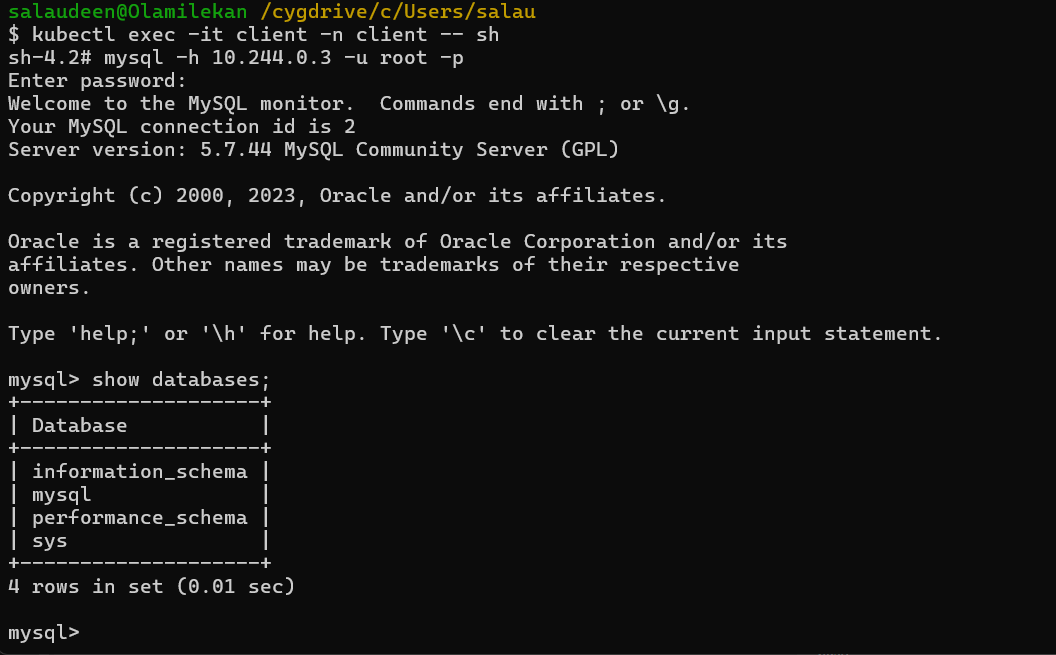Image resolution: width=1056 pixels, height=655 pixels.
Task: Click the "Enter password:" line
Action: 97,81
